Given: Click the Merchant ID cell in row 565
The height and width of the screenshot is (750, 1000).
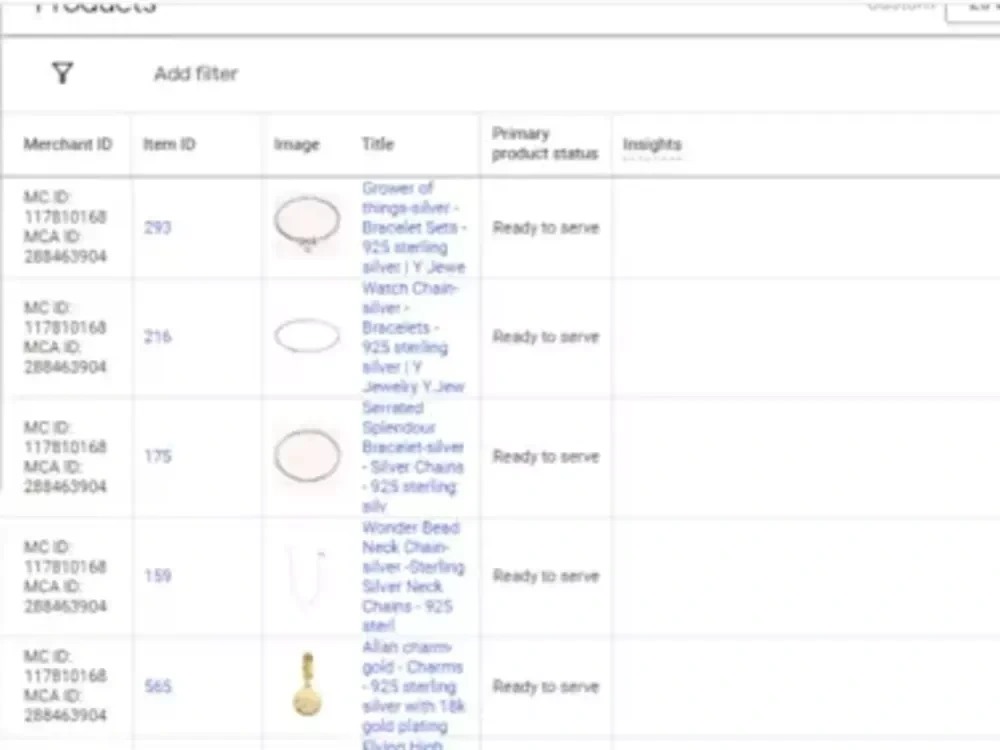Looking at the screenshot, I should [x=65, y=686].
